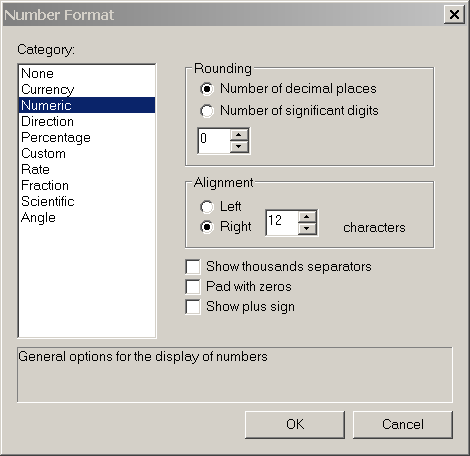The width and height of the screenshot is (470, 456).
Task: Increase decimal places with up spinner arrow
Action: pos(239,135)
